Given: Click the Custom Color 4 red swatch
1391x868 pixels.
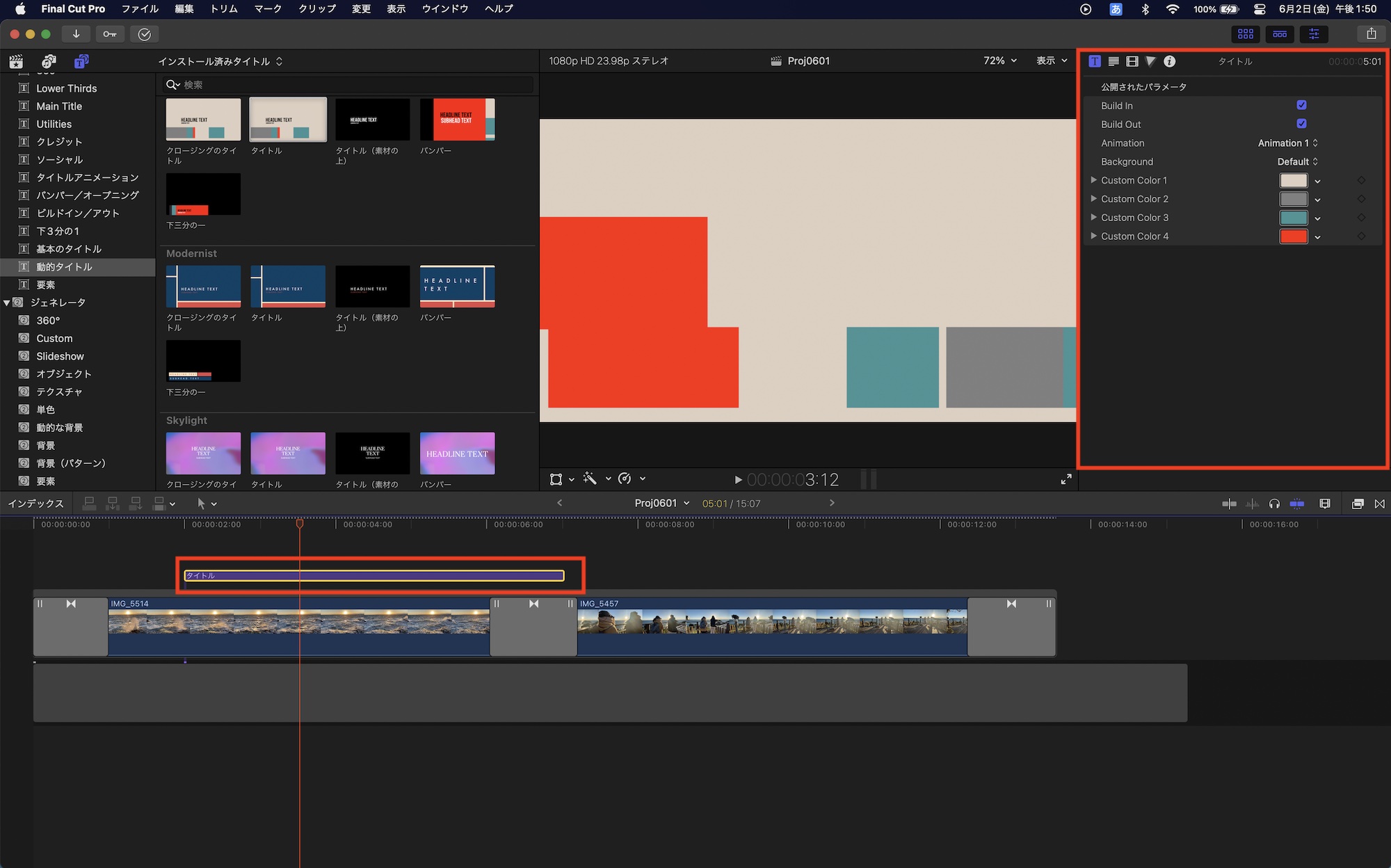Looking at the screenshot, I should pos(1293,236).
